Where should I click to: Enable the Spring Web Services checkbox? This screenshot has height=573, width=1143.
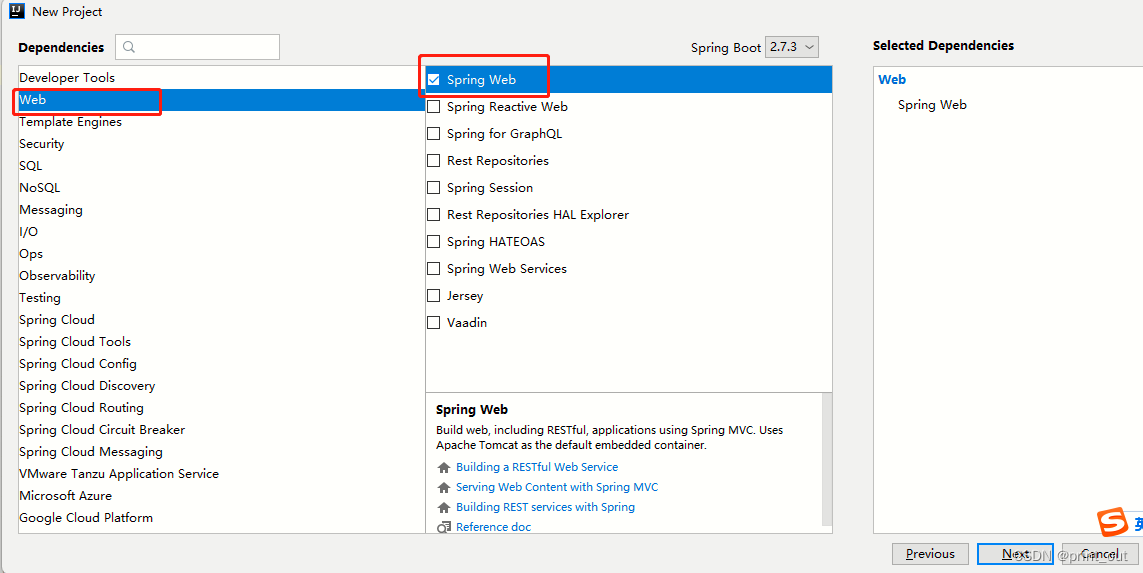434,268
